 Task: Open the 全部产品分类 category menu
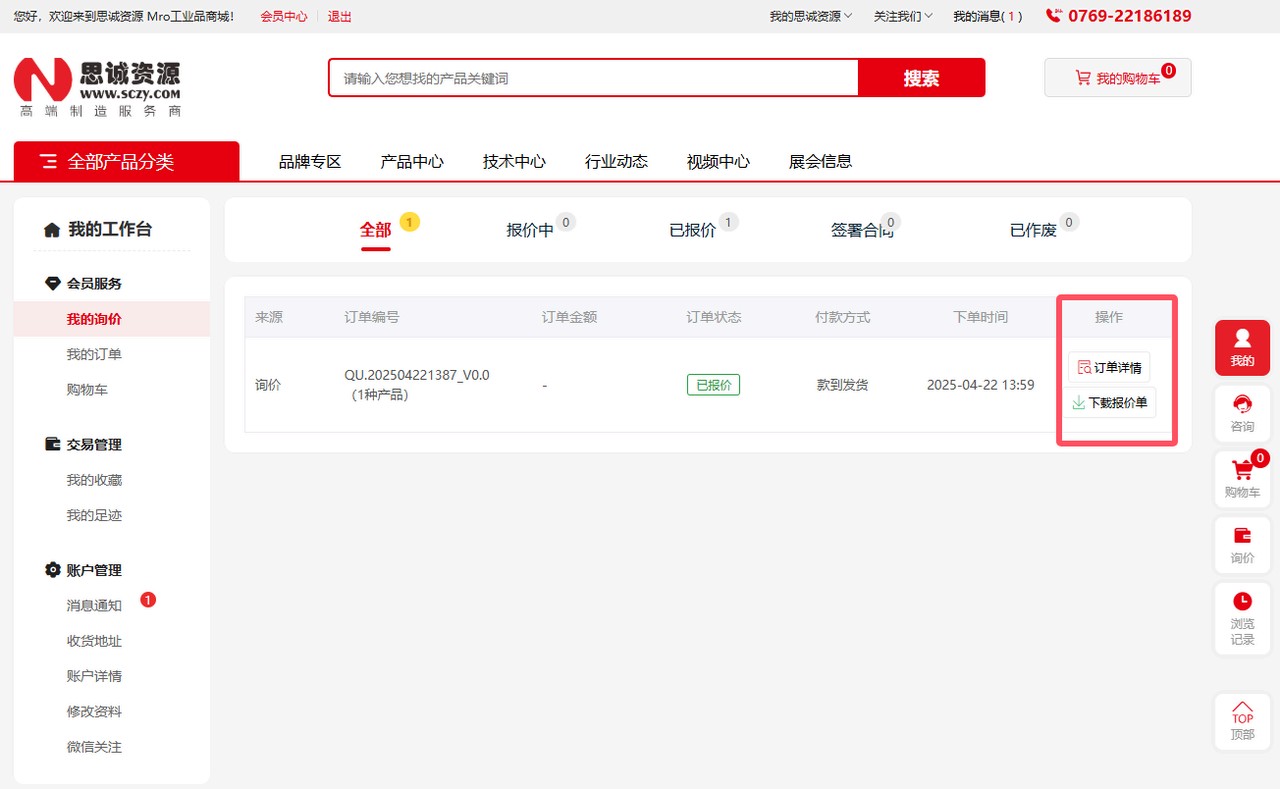click(126, 162)
